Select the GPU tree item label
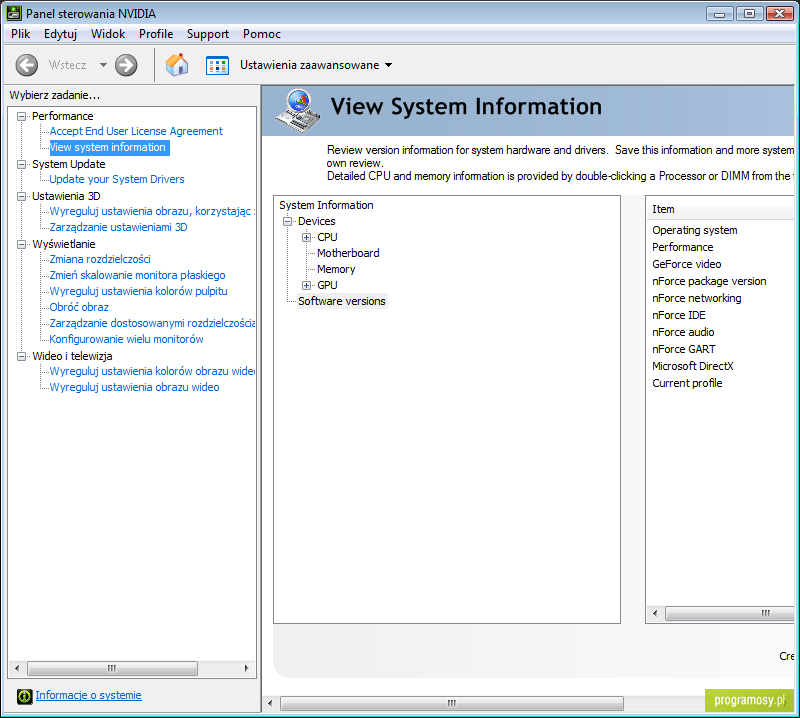Image resolution: width=800 pixels, height=718 pixels. 327,285
